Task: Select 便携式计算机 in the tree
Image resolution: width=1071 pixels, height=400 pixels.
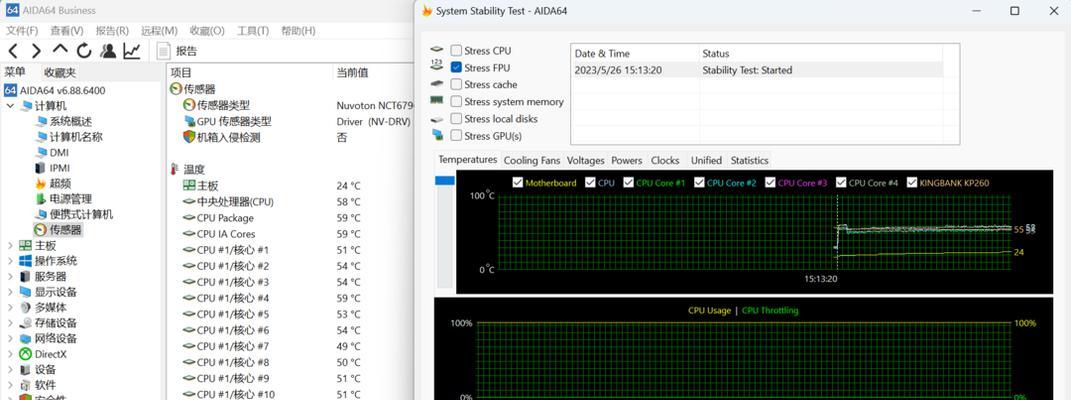Action: coord(74,214)
